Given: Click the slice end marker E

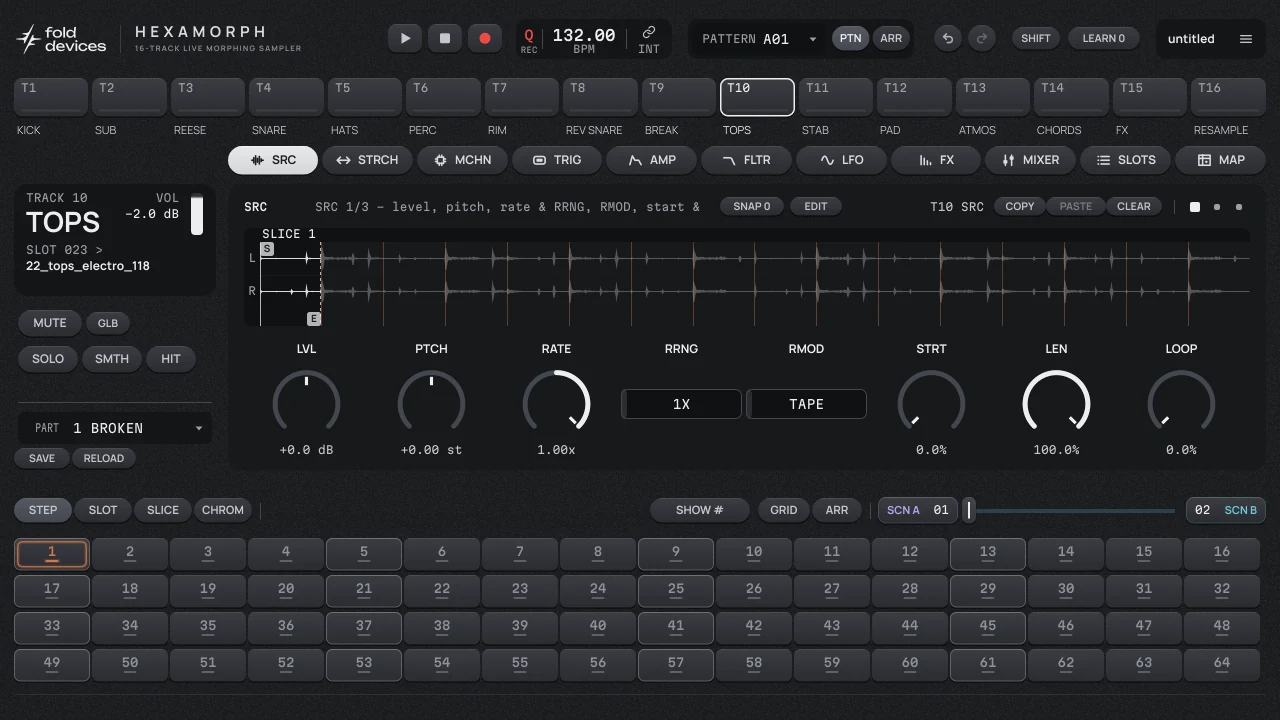Looking at the screenshot, I should coord(314,319).
